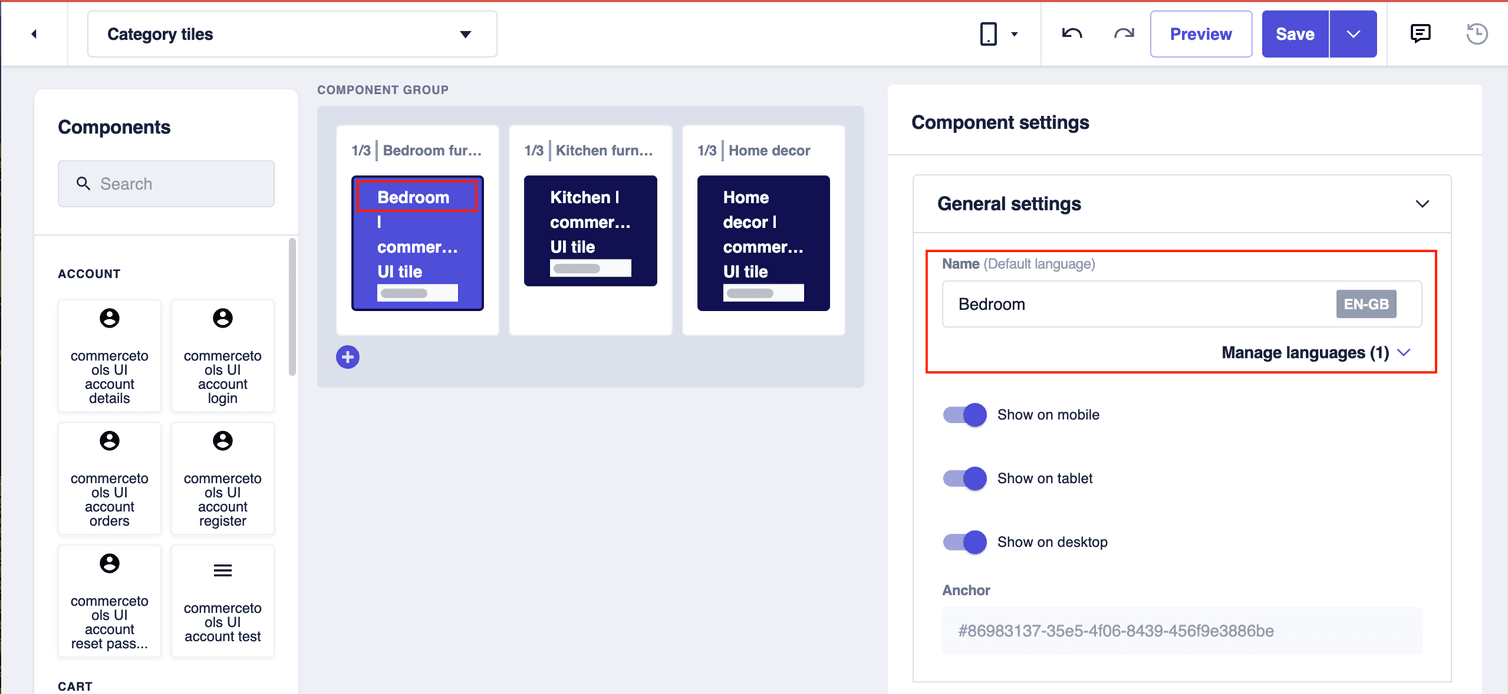The image size is (1508, 694).
Task: Click the mobile device preview icon
Action: coord(988,33)
